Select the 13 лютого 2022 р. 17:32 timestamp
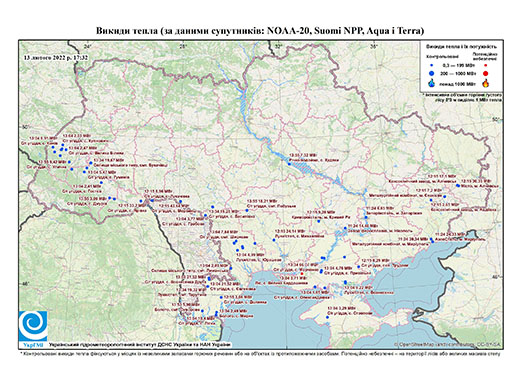Image resolution: width=520 pixels, height=368 pixels. 56,57
